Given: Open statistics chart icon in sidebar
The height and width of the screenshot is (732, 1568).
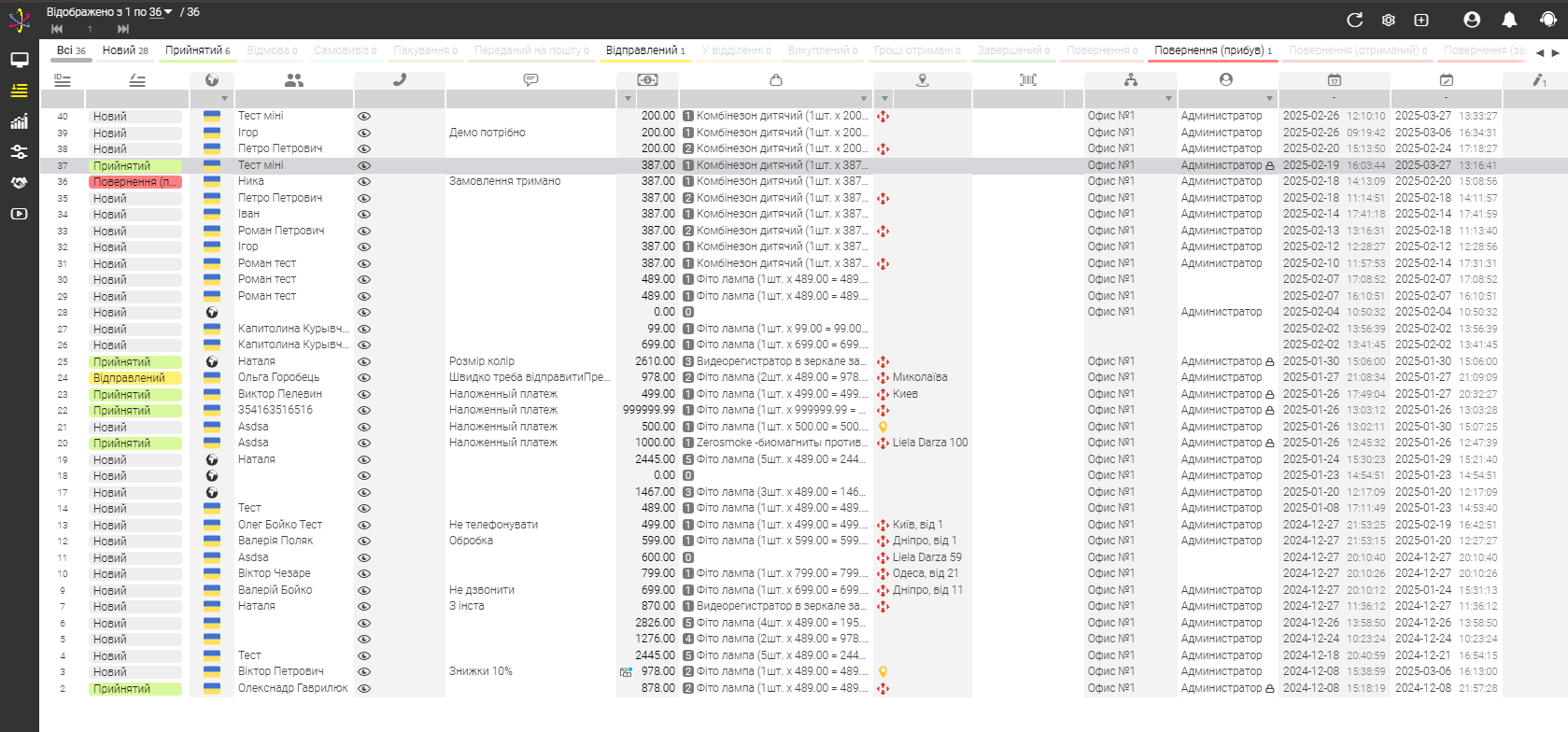Looking at the screenshot, I should (x=19, y=121).
